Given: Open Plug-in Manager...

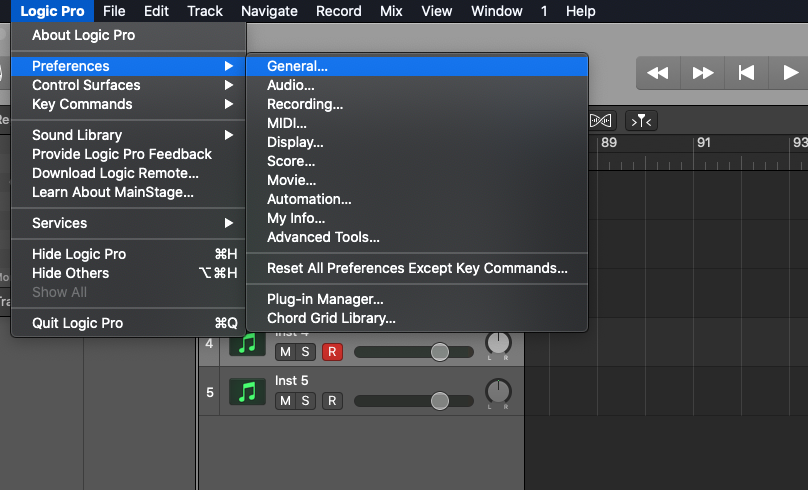Looking at the screenshot, I should coord(417,299).
